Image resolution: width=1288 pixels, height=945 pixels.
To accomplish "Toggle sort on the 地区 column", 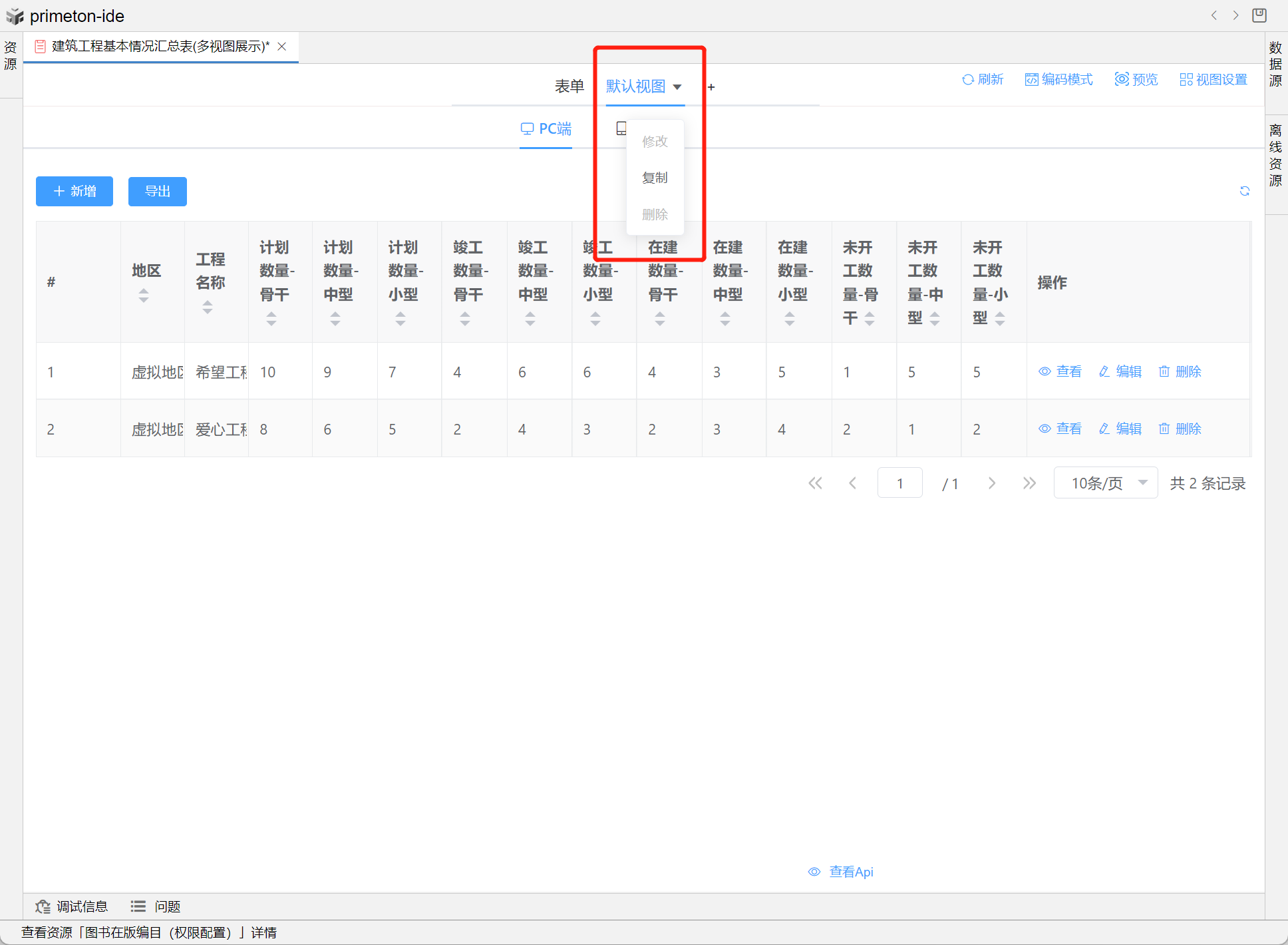I will coord(144,295).
